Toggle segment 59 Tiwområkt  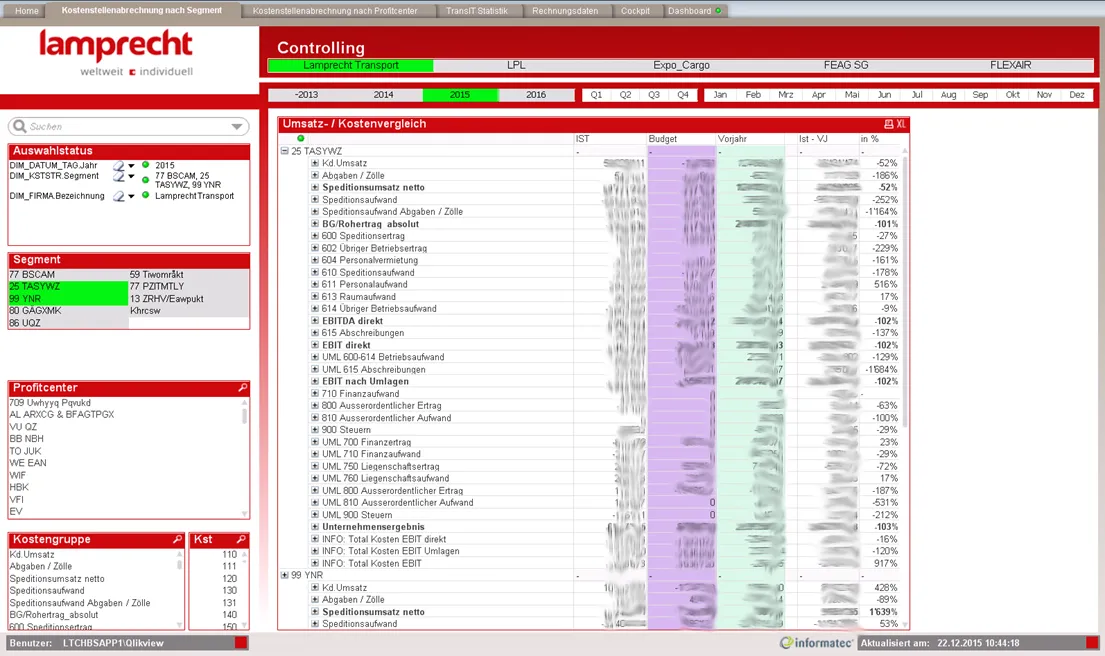(188, 275)
